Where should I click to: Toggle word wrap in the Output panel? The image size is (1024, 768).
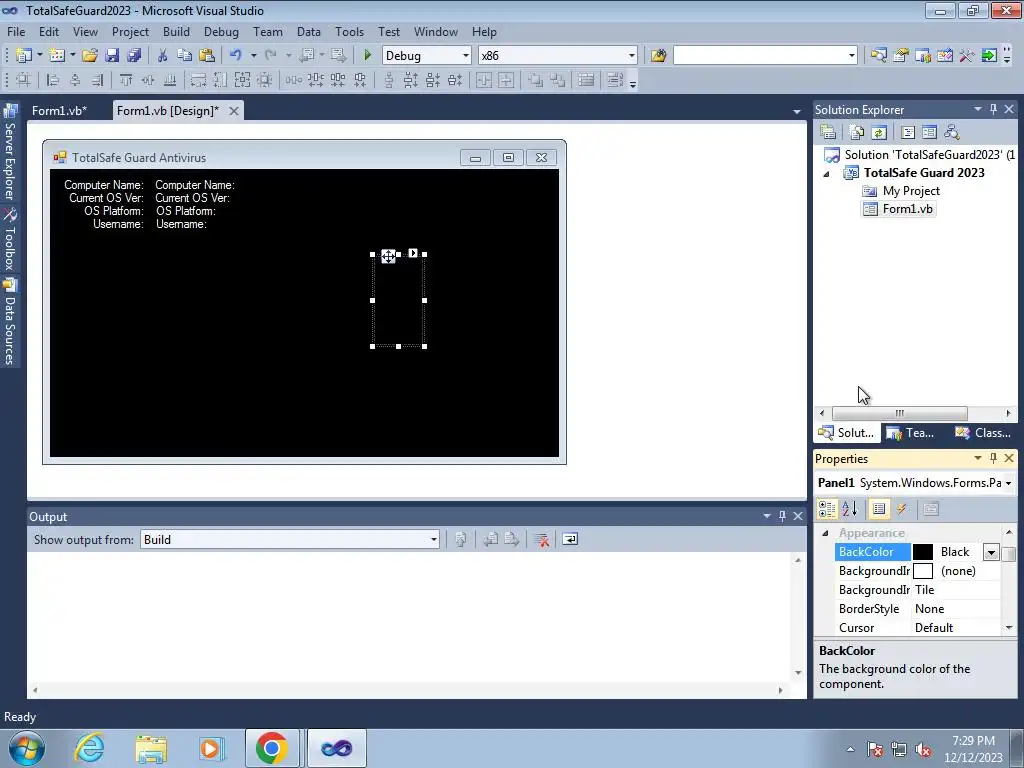pyautogui.click(x=570, y=539)
